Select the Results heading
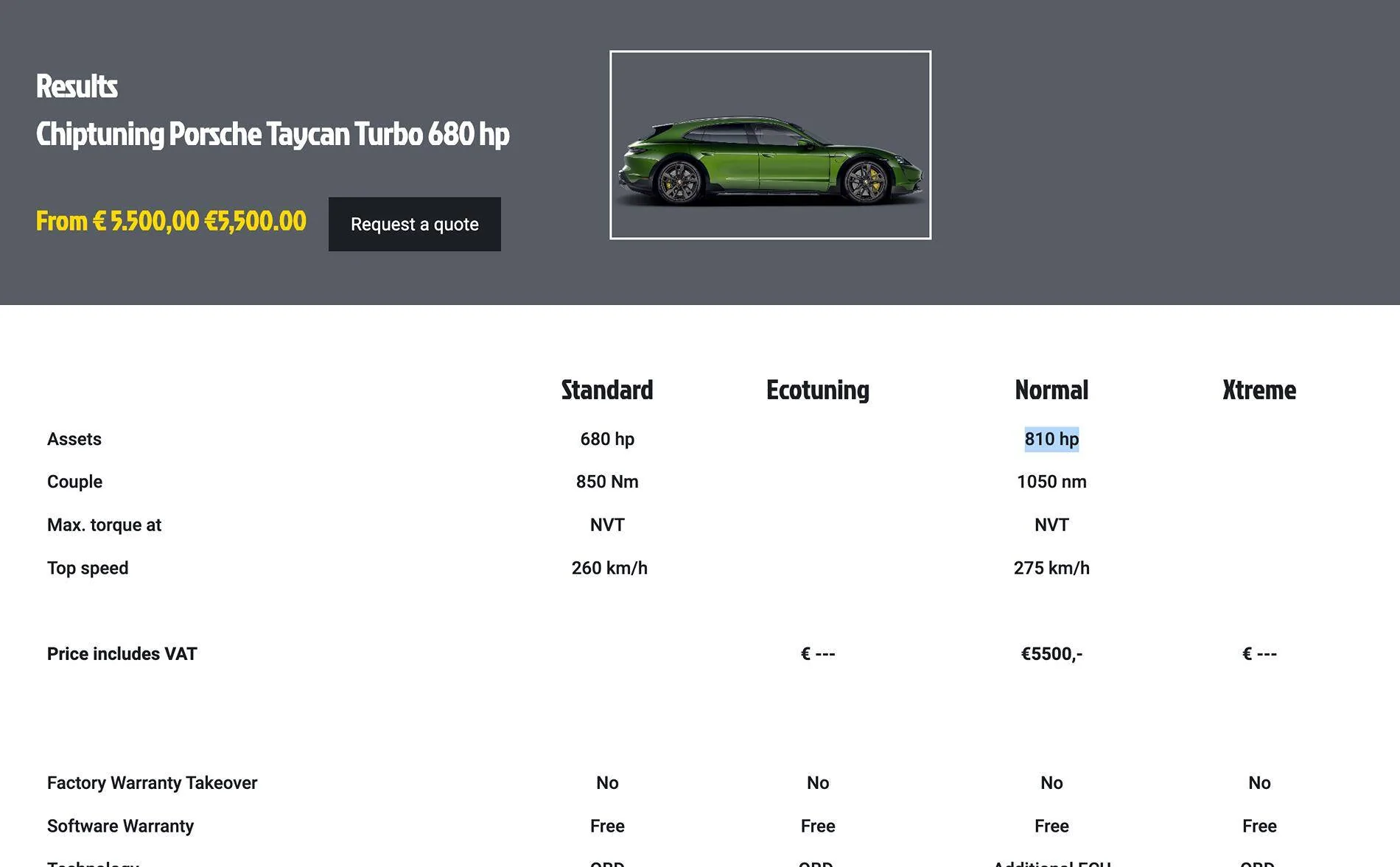Image resolution: width=1400 pixels, height=867 pixels. point(77,86)
